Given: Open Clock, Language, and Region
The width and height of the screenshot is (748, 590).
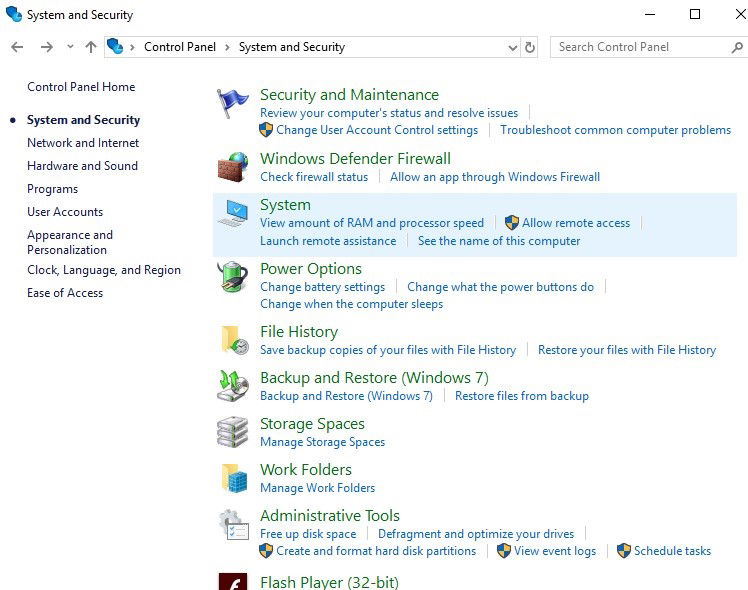Looking at the screenshot, I should 104,270.
